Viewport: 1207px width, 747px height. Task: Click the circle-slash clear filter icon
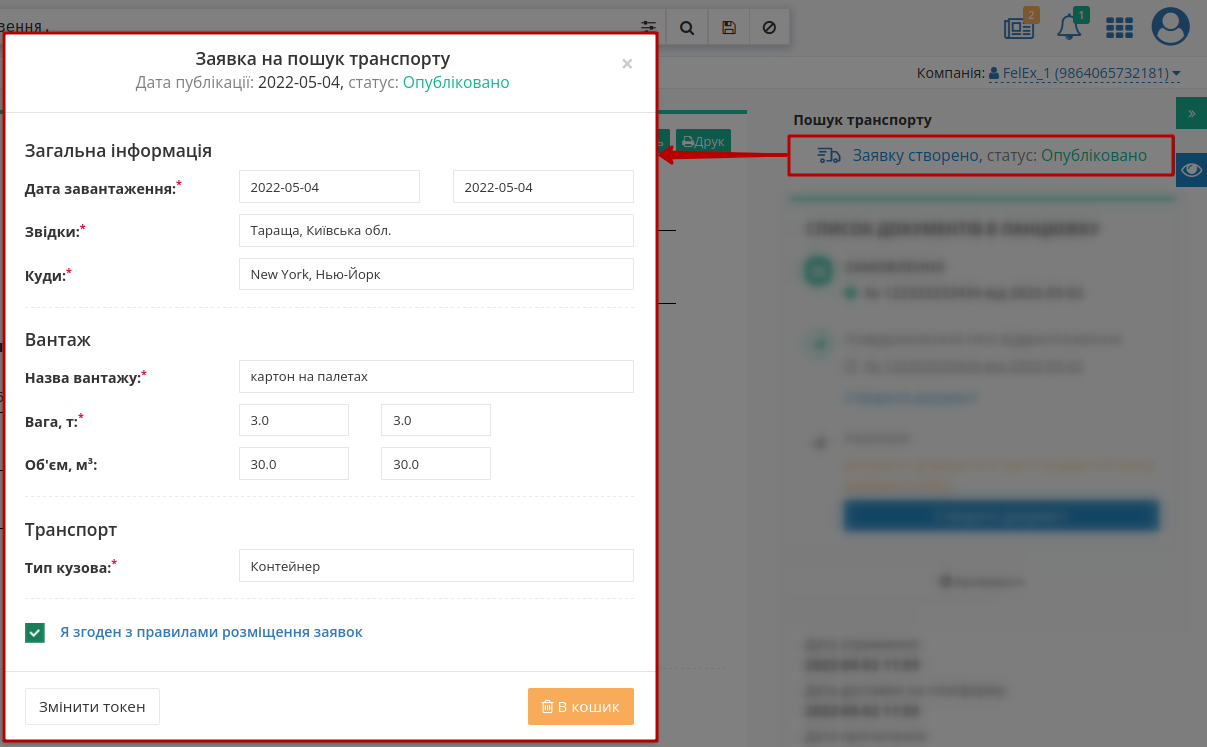pos(769,27)
